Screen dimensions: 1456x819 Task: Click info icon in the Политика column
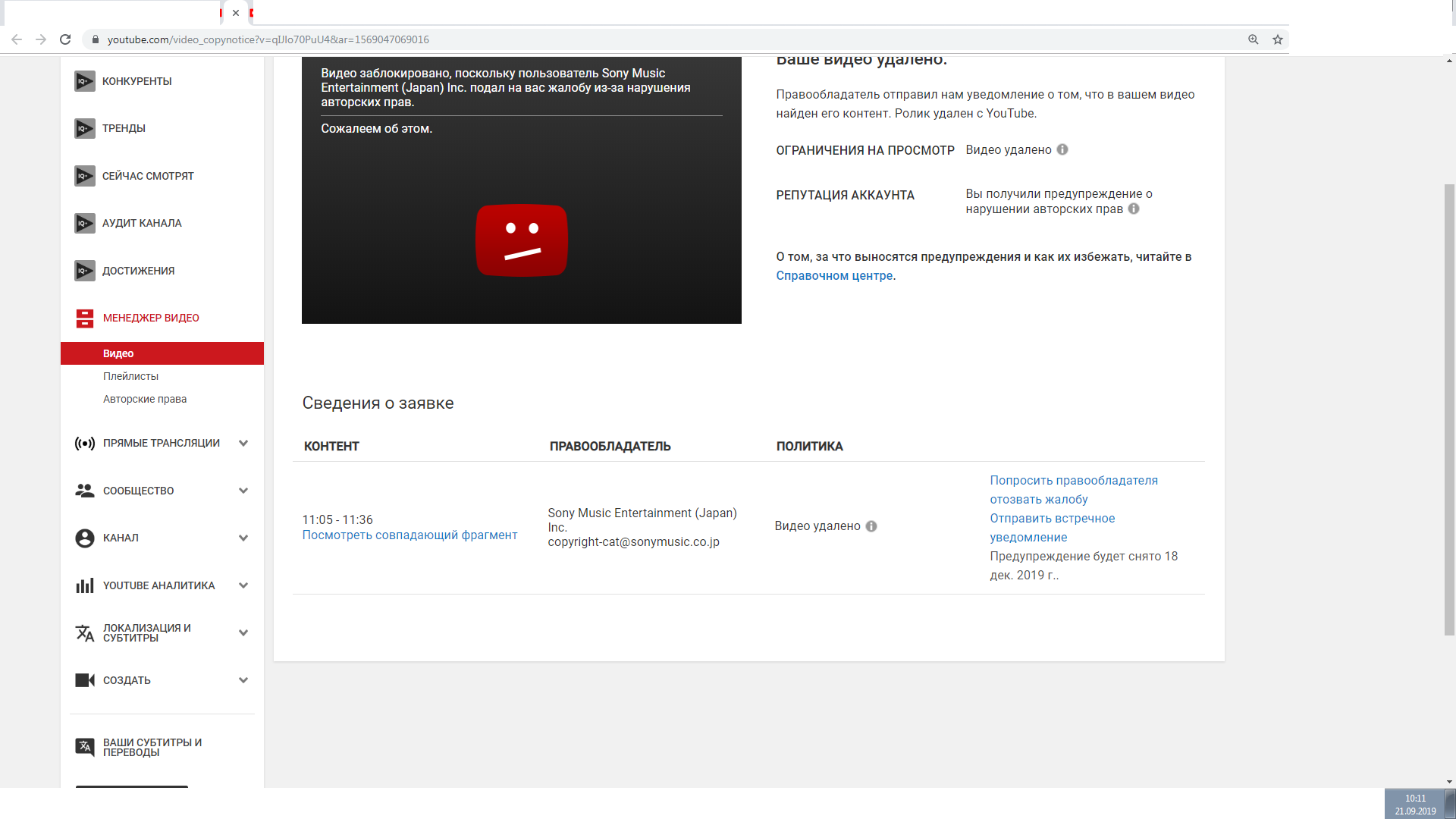pyautogui.click(x=871, y=526)
